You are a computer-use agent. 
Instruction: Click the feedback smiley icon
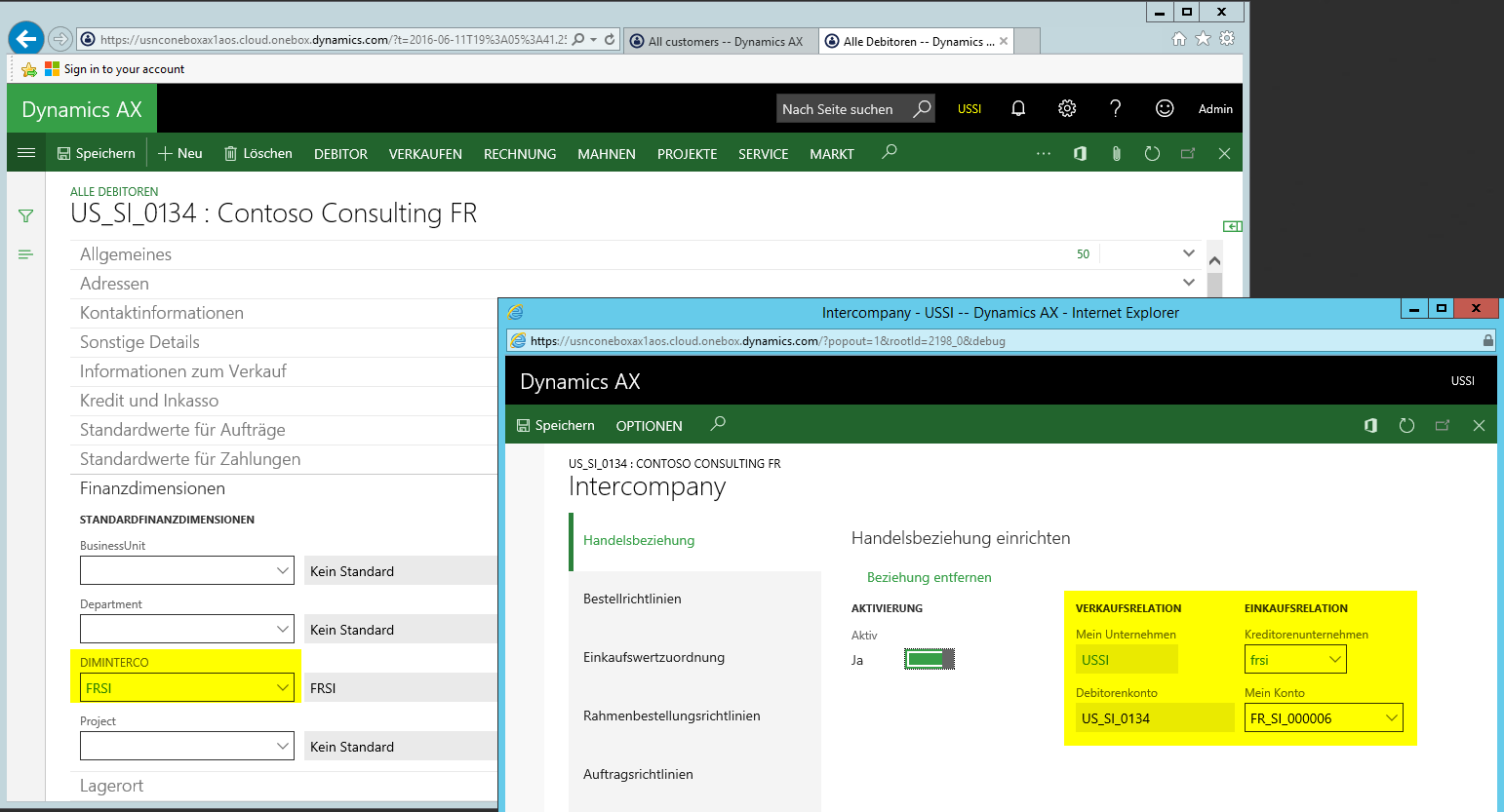tap(1164, 108)
